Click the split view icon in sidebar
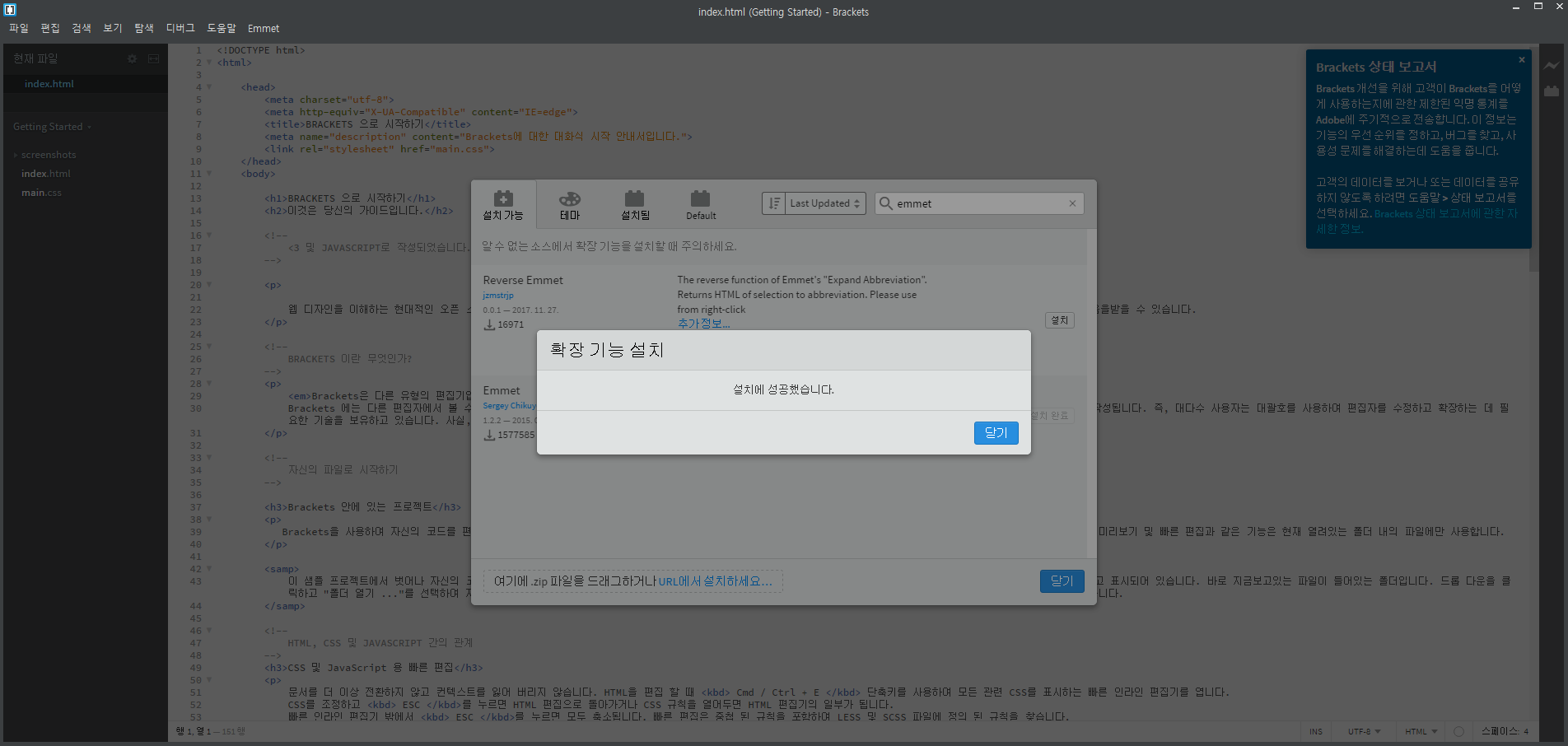The image size is (1568, 746). 153,58
